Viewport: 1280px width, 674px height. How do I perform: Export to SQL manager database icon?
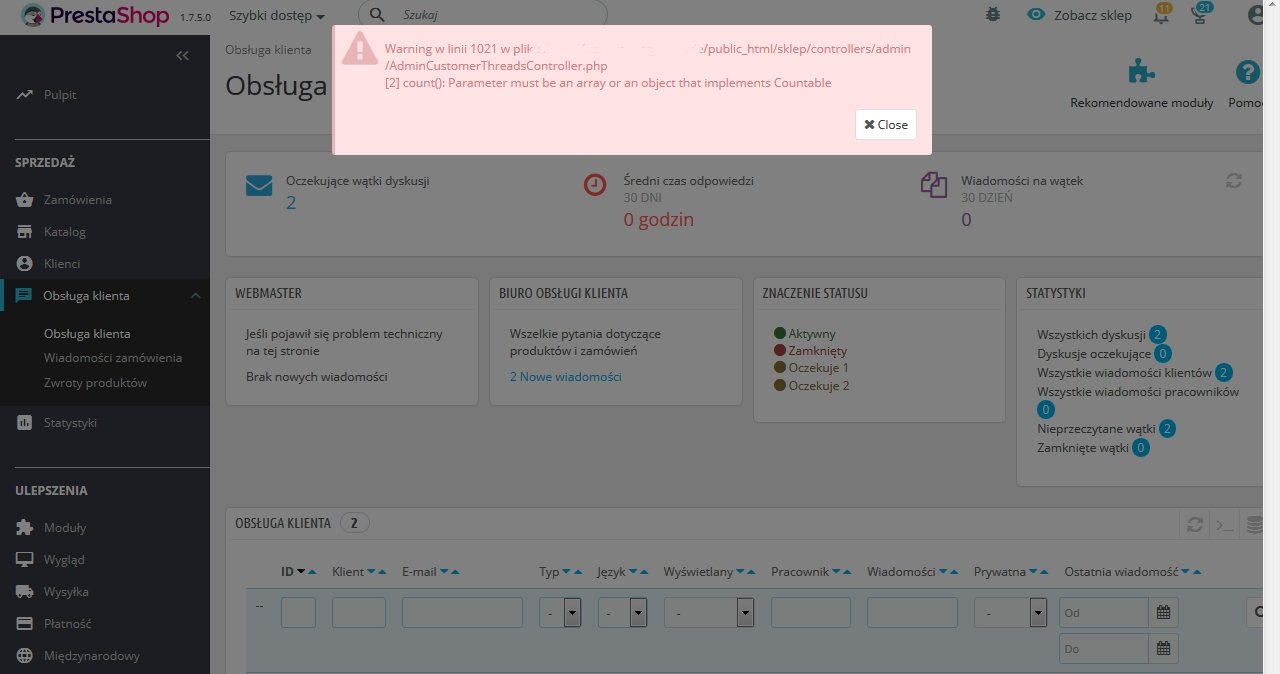click(x=1254, y=524)
